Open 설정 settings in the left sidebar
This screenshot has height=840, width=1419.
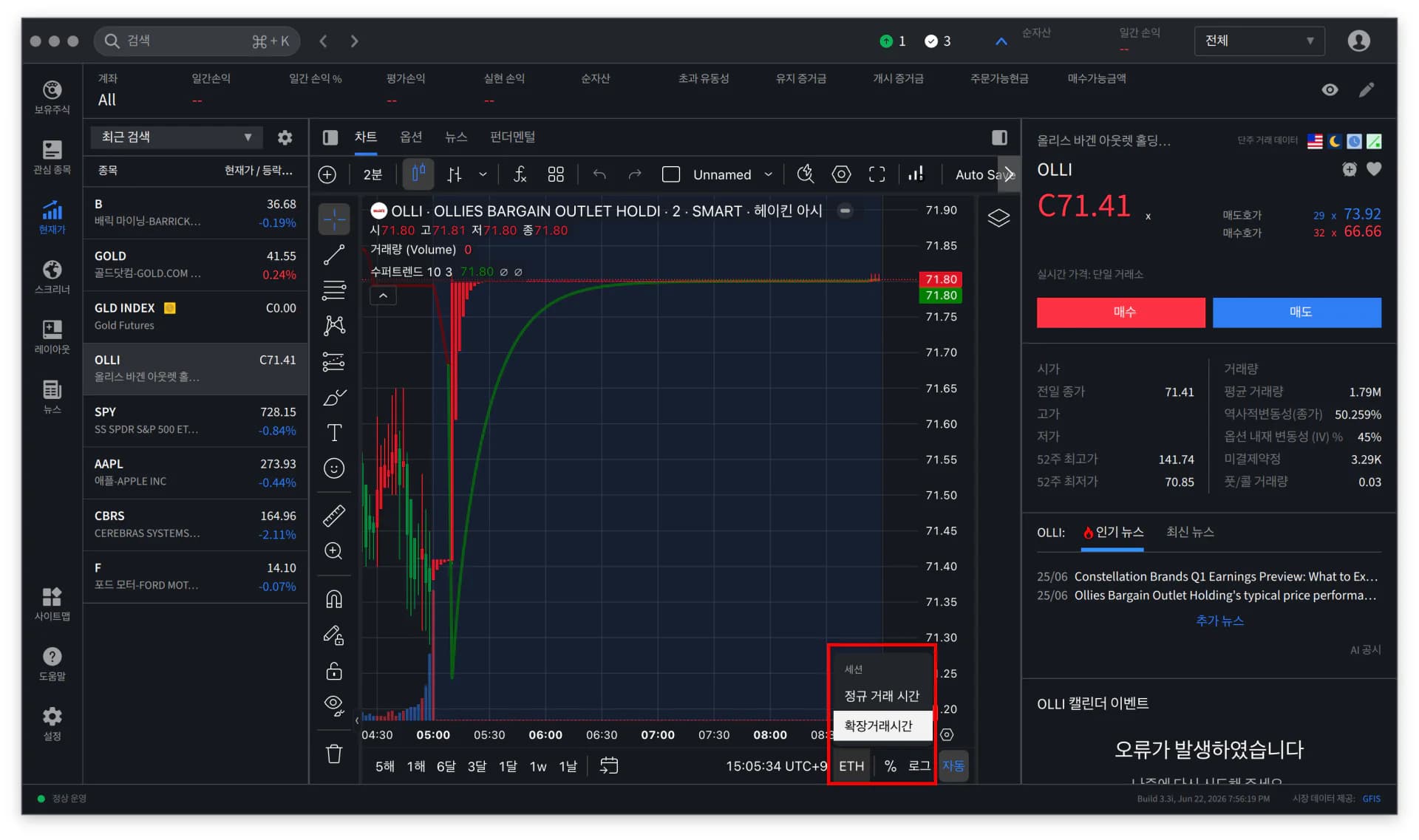click(x=52, y=723)
